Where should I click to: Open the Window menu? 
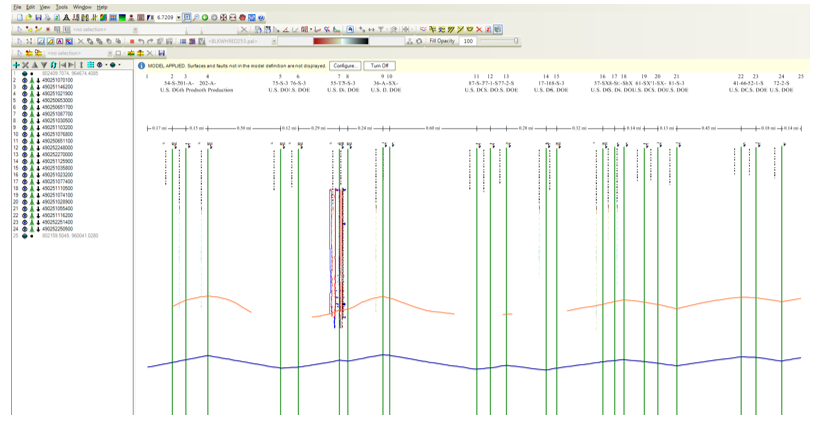coord(82,7)
